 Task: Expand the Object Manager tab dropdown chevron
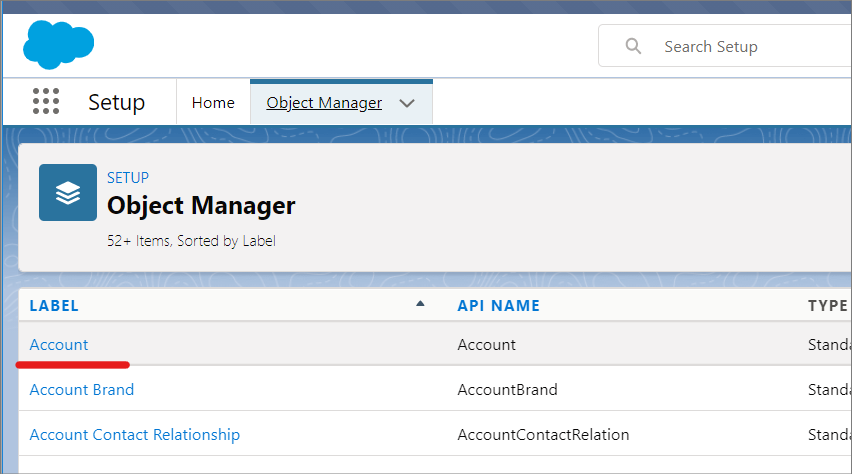(407, 103)
